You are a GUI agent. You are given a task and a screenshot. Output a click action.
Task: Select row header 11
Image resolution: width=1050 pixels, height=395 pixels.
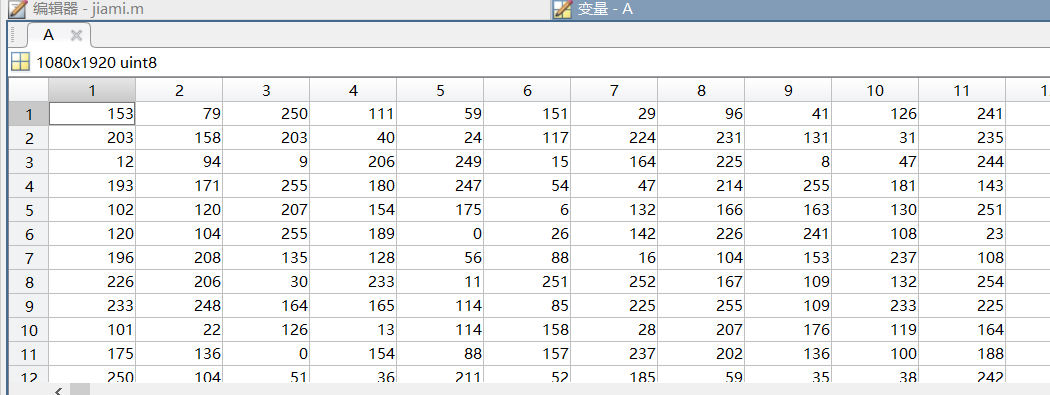click(29, 354)
